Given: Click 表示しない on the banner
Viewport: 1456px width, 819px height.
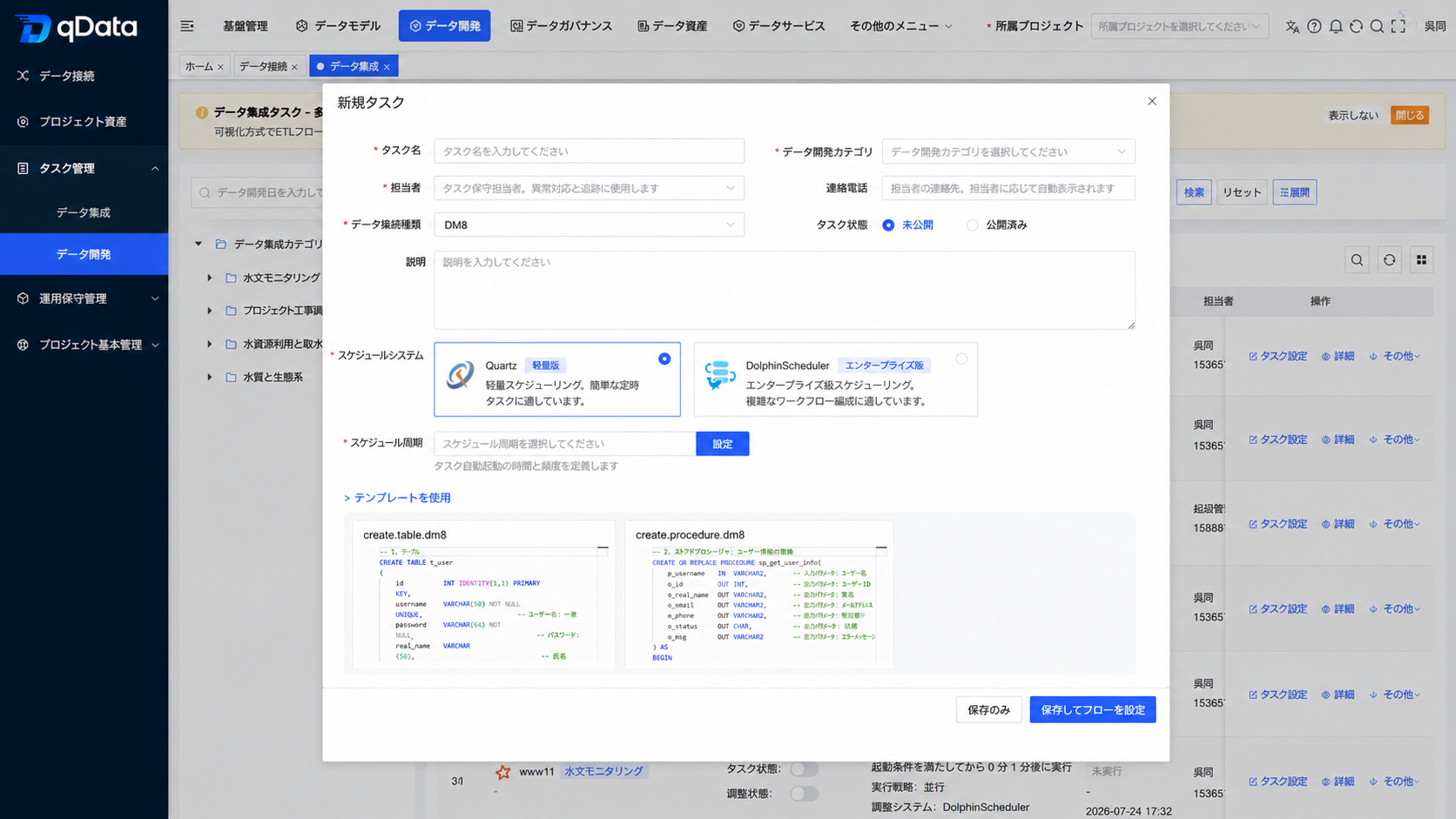Looking at the screenshot, I should pos(1352,115).
